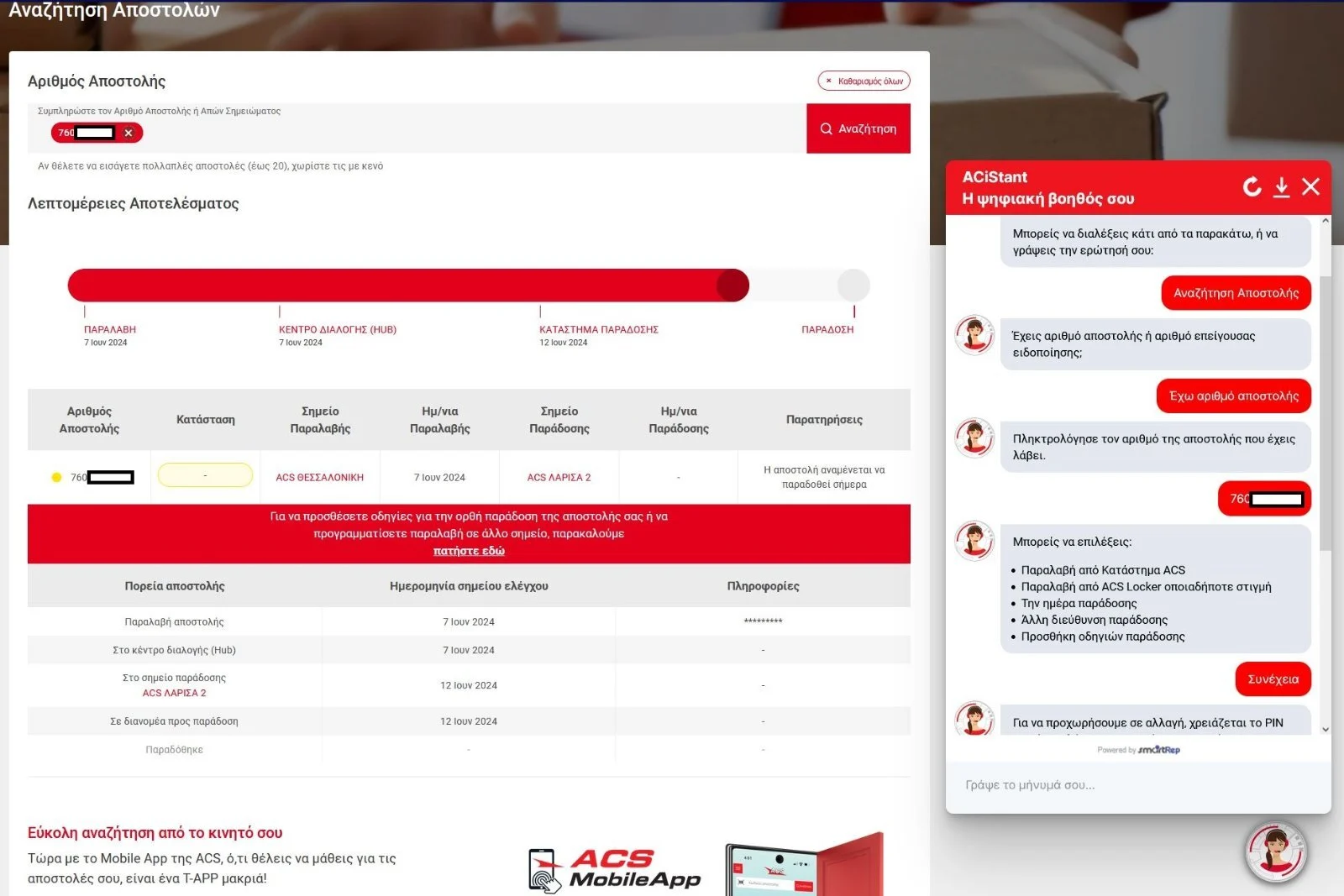Click Έχω αριθμό αποστολής chat bubble

point(1234,396)
